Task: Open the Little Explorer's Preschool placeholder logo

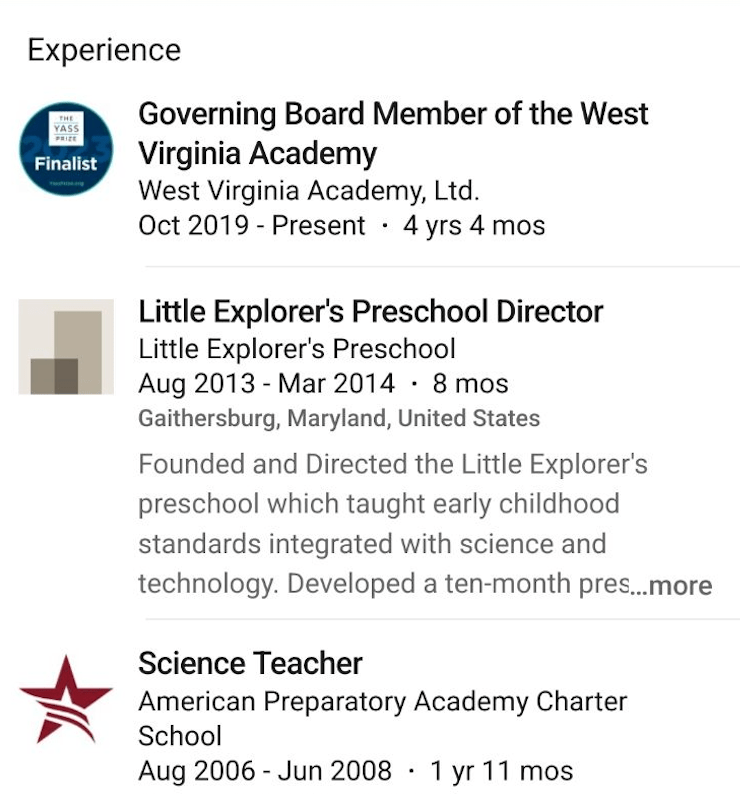Action: pos(66,346)
